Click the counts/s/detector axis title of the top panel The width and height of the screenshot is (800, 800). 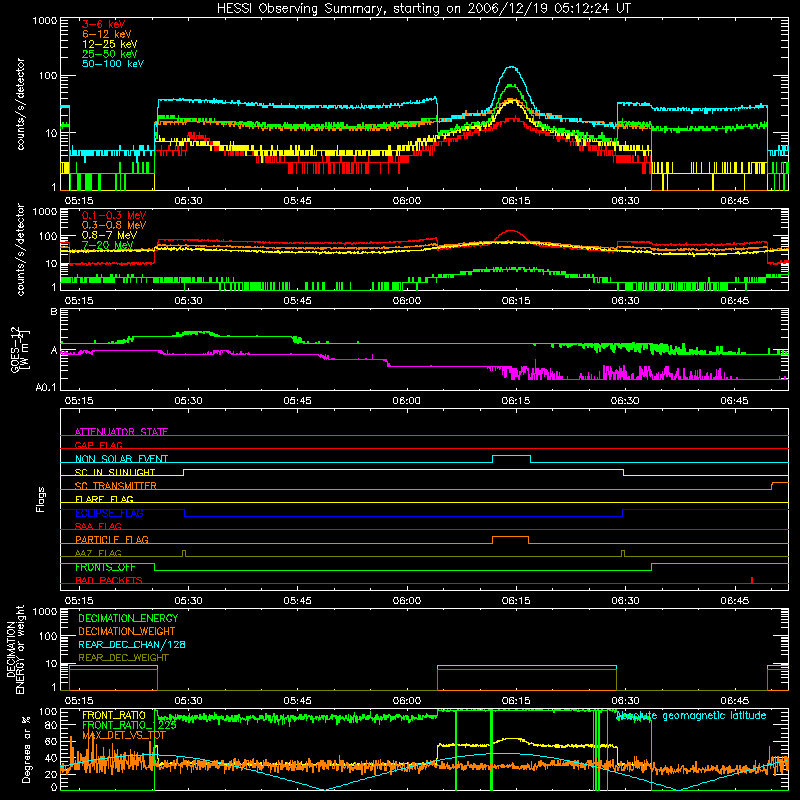pyautogui.click(x=20, y=104)
